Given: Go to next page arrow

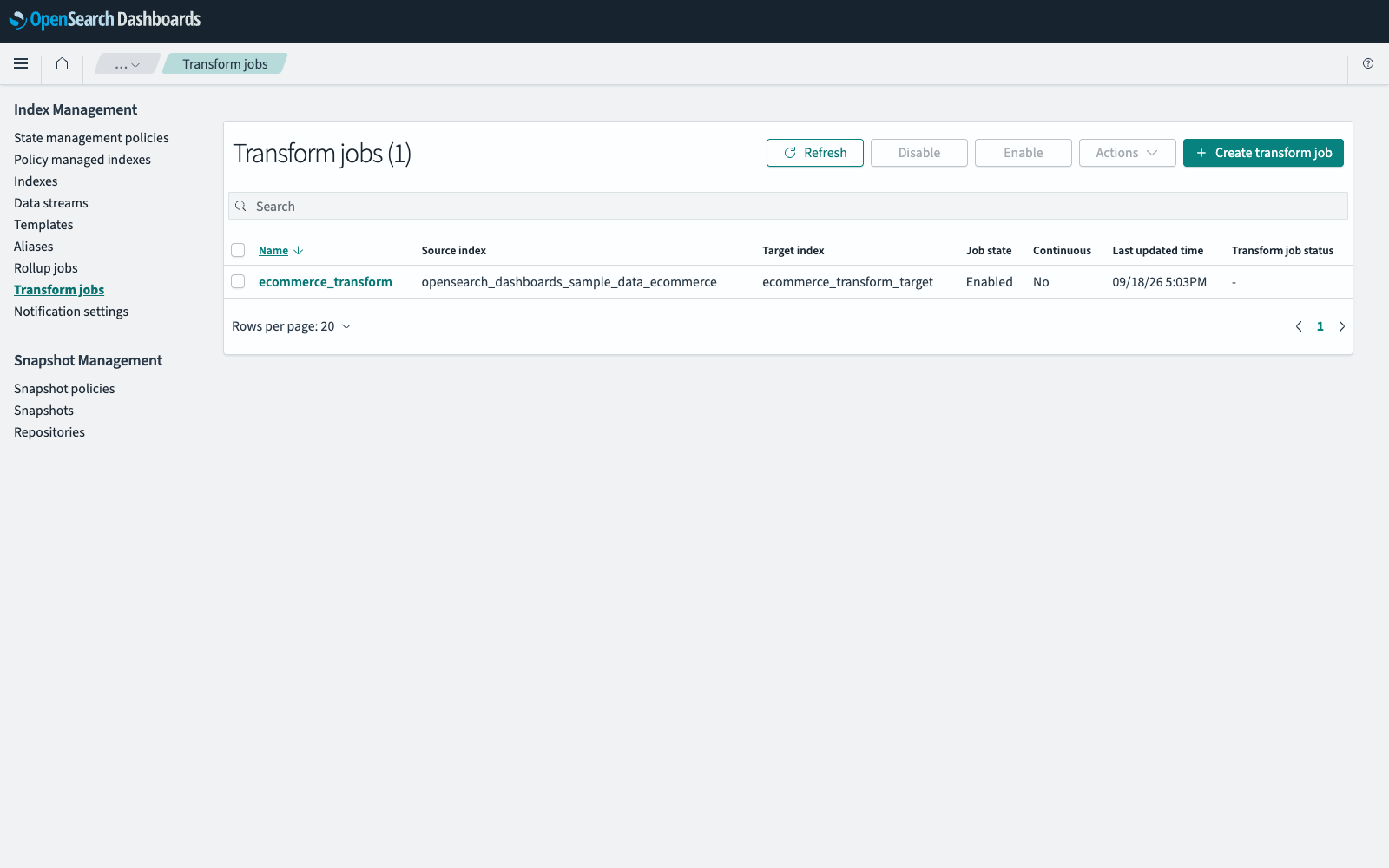Looking at the screenshot, I should point(1341,326).
